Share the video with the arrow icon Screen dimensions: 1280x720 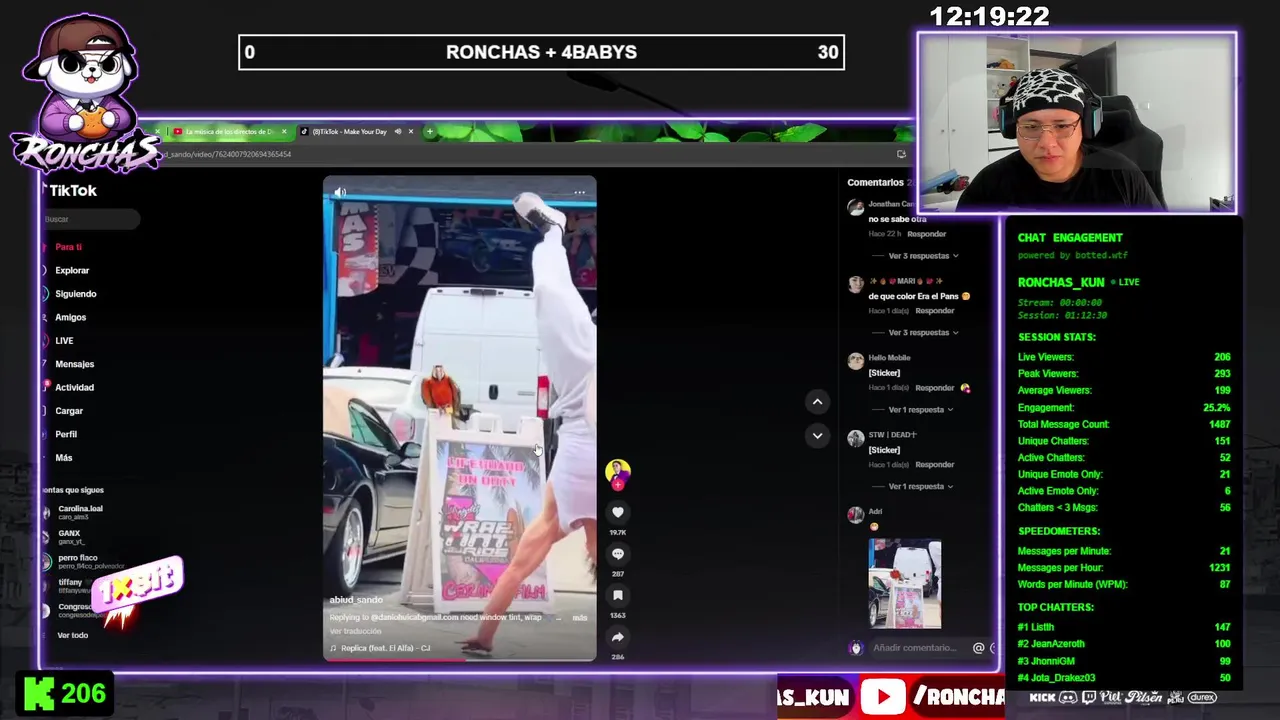click(617, 637)
